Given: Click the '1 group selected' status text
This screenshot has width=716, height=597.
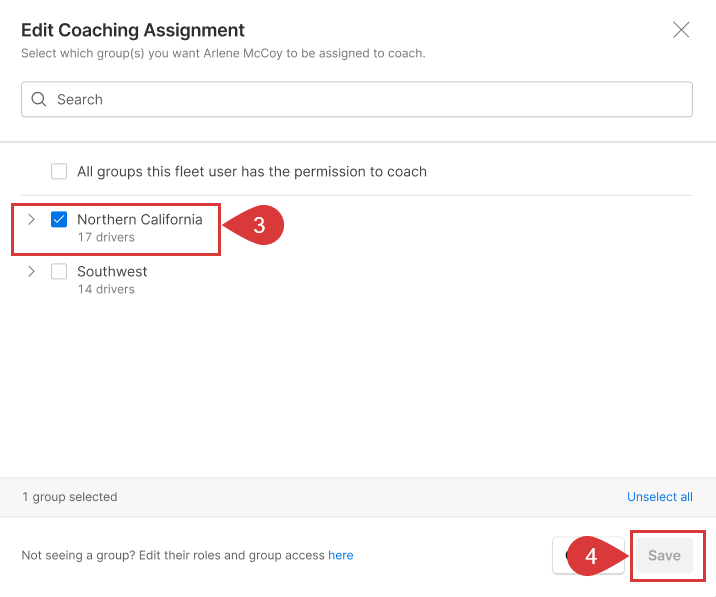Looking at the screenshot, I should pyautogui.click(x=70, y=497).
